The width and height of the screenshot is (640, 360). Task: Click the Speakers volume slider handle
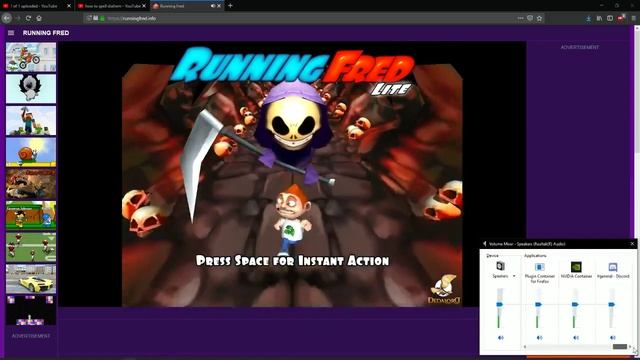pyautogui.click(x=500, y=304)
